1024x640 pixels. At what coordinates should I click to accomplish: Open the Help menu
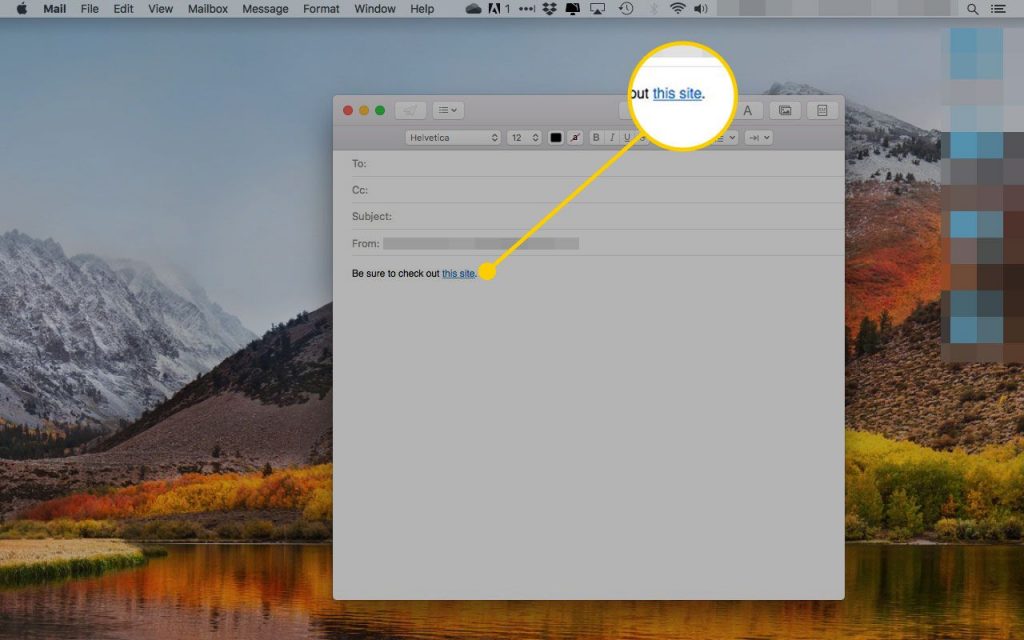click(422, 8)
